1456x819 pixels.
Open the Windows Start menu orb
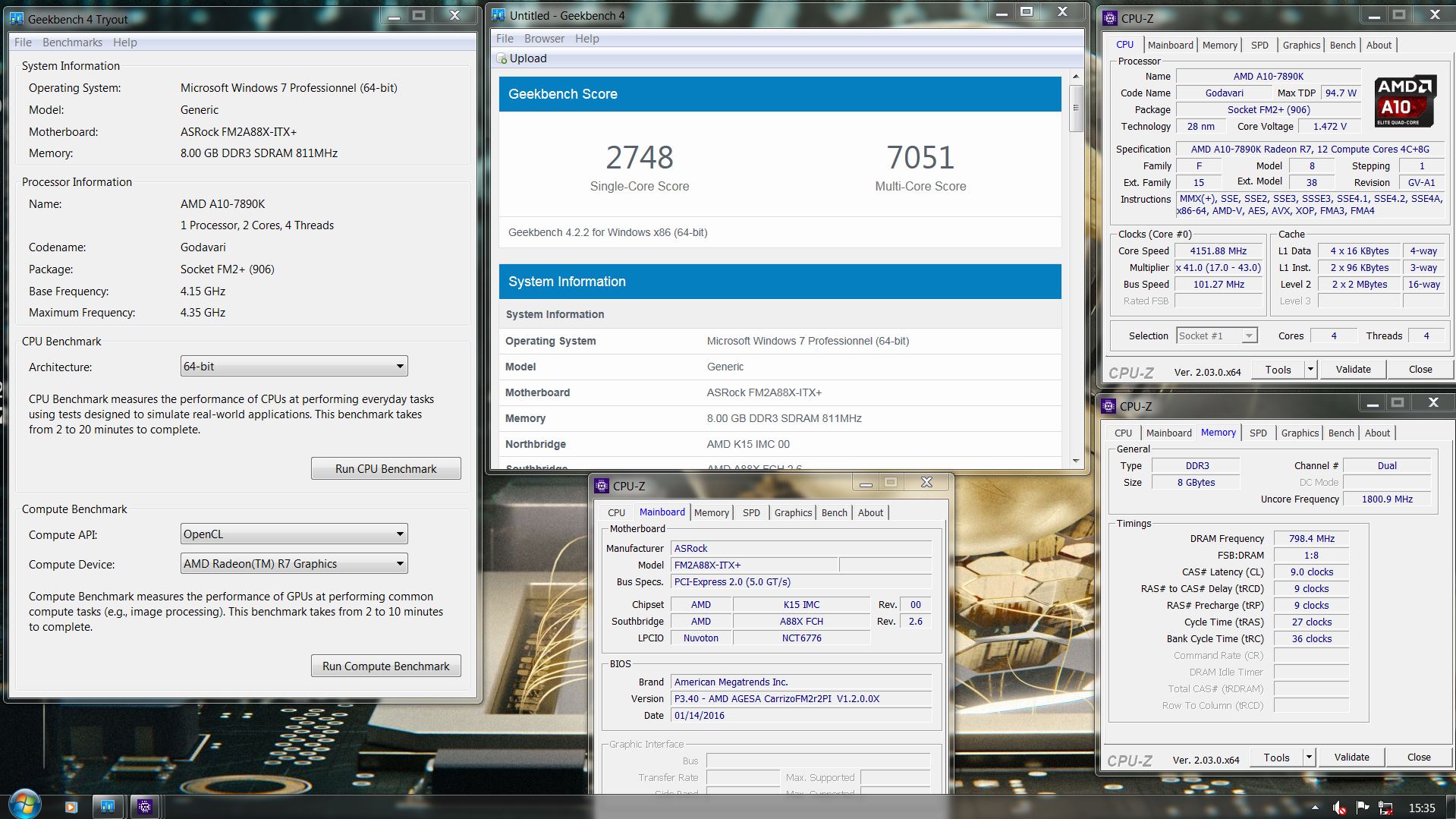(24, 805)
